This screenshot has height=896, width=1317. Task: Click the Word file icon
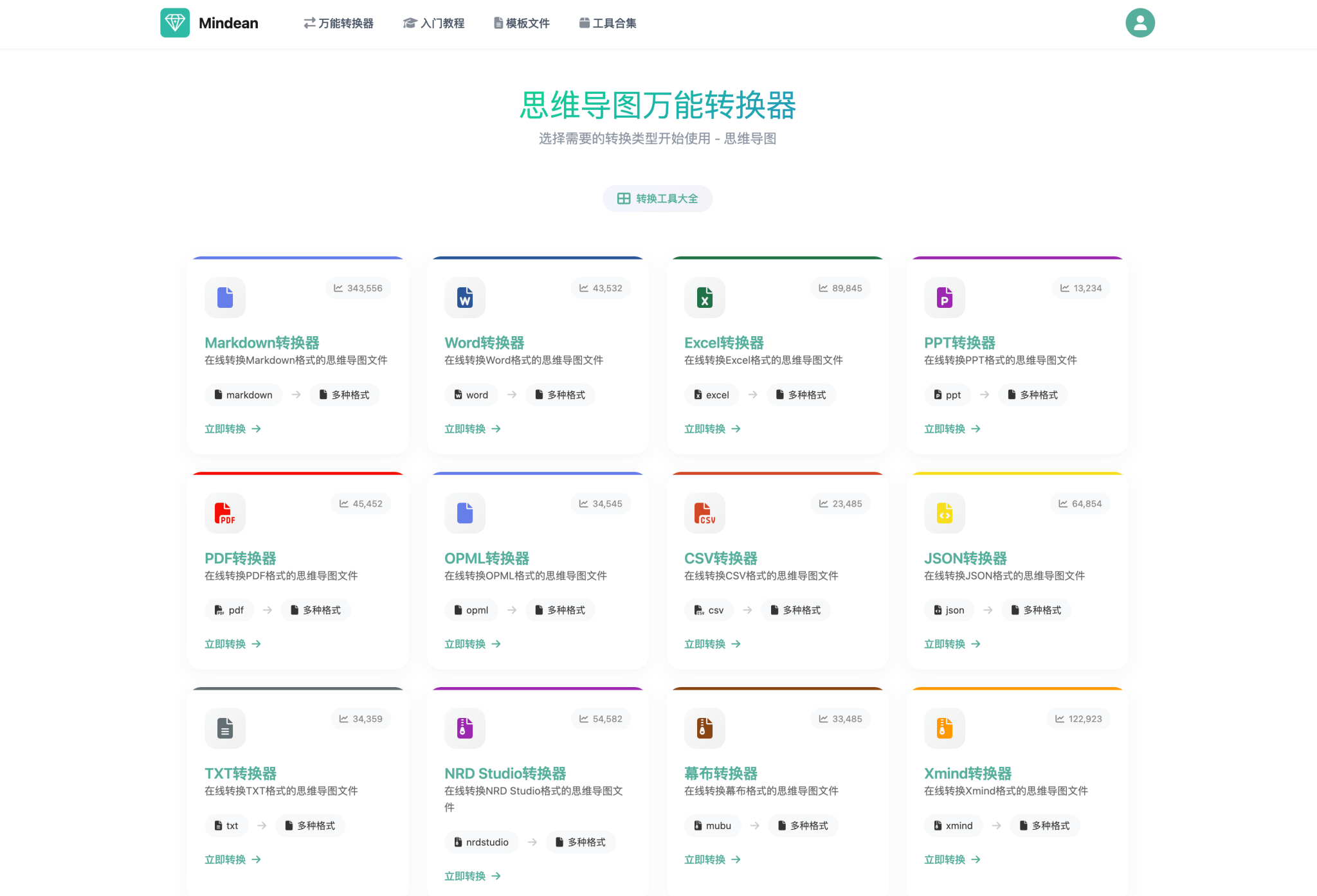(464, 298)
